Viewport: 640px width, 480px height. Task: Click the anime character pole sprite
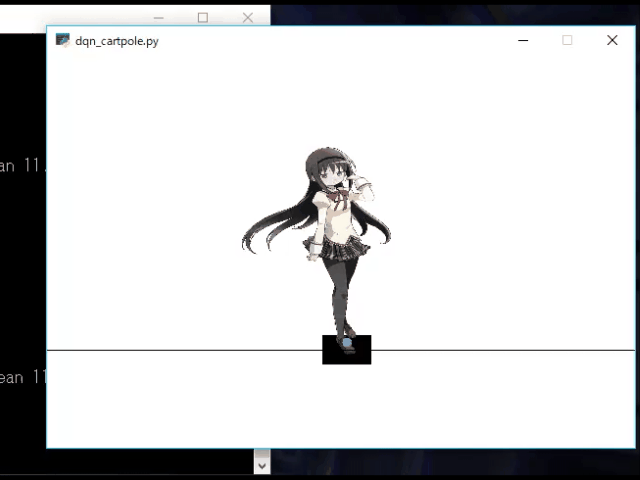tap(317, 250)
